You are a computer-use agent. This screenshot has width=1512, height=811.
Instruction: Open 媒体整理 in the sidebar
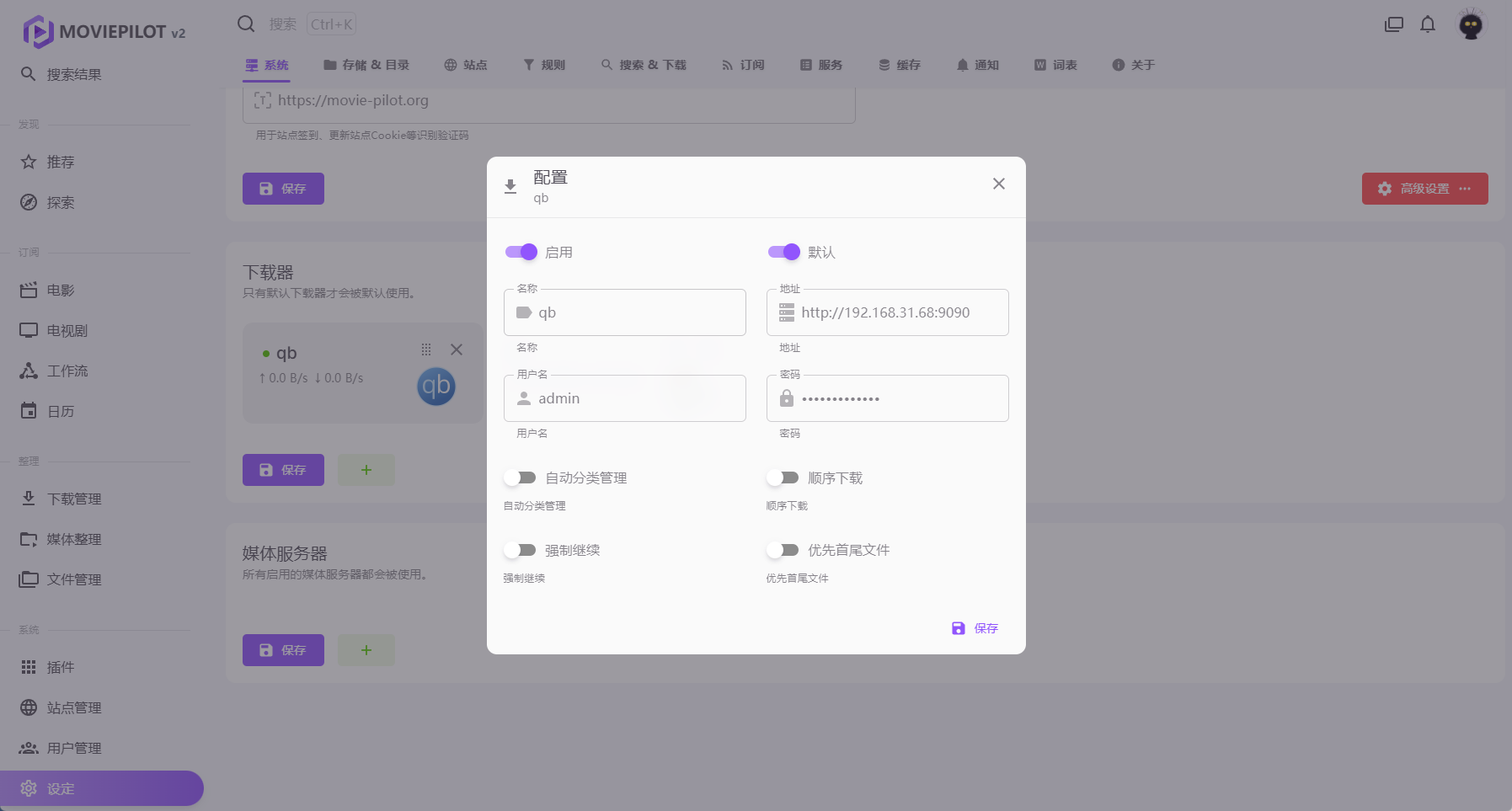coord(101,539)
